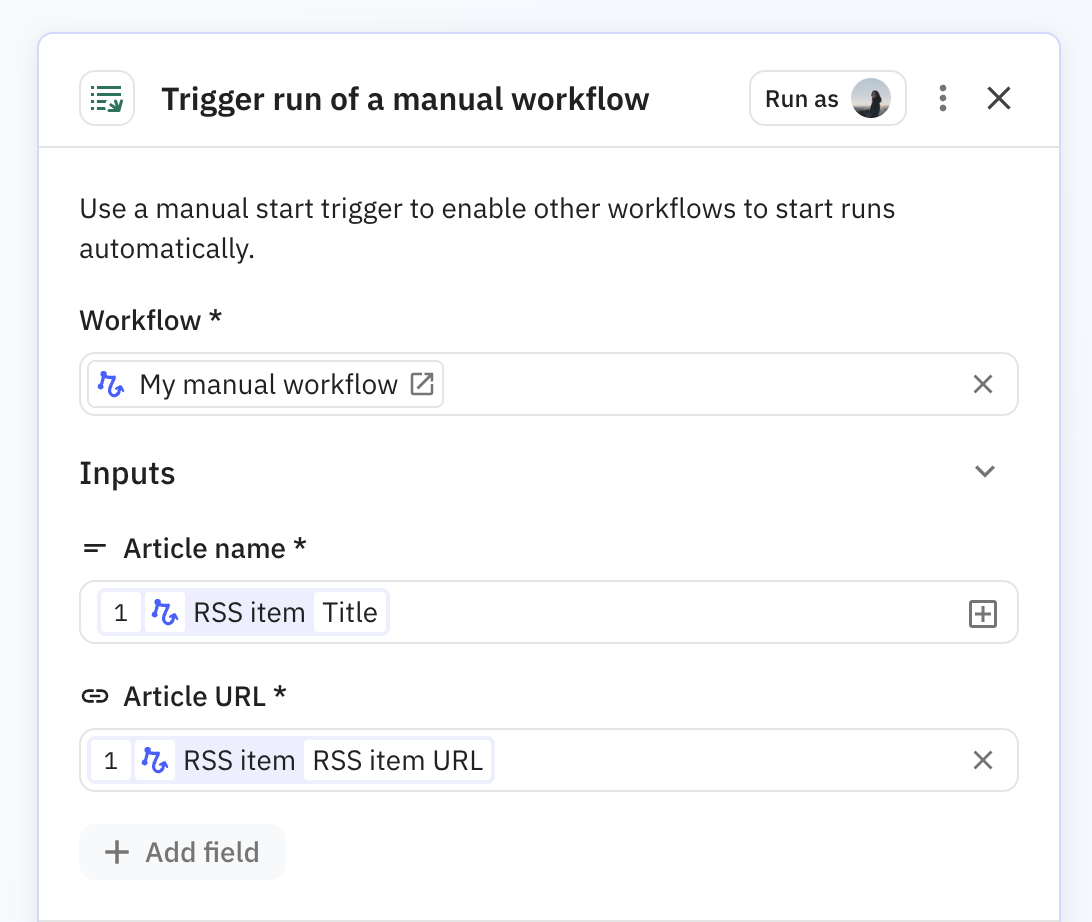Clear the Article URL field value
This screenshot has width=1092, height=922.
tap(983, 761)
